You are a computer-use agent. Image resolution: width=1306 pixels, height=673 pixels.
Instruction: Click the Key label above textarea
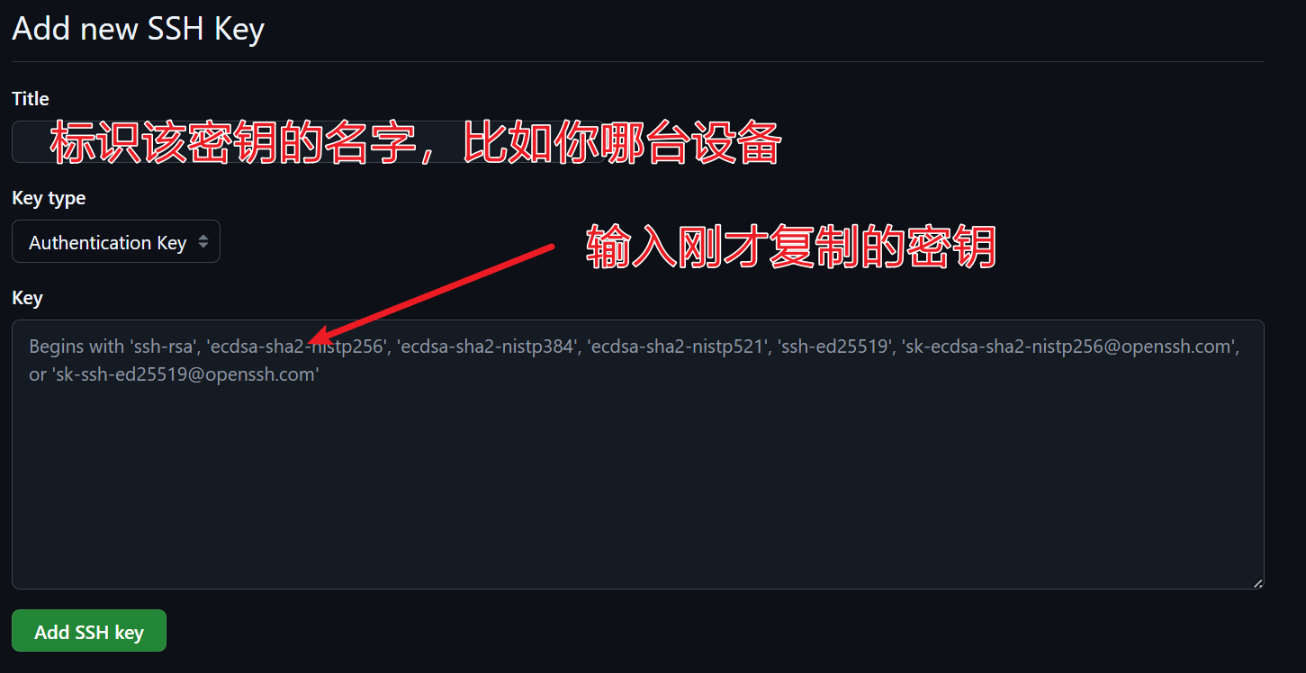[27, 298]
